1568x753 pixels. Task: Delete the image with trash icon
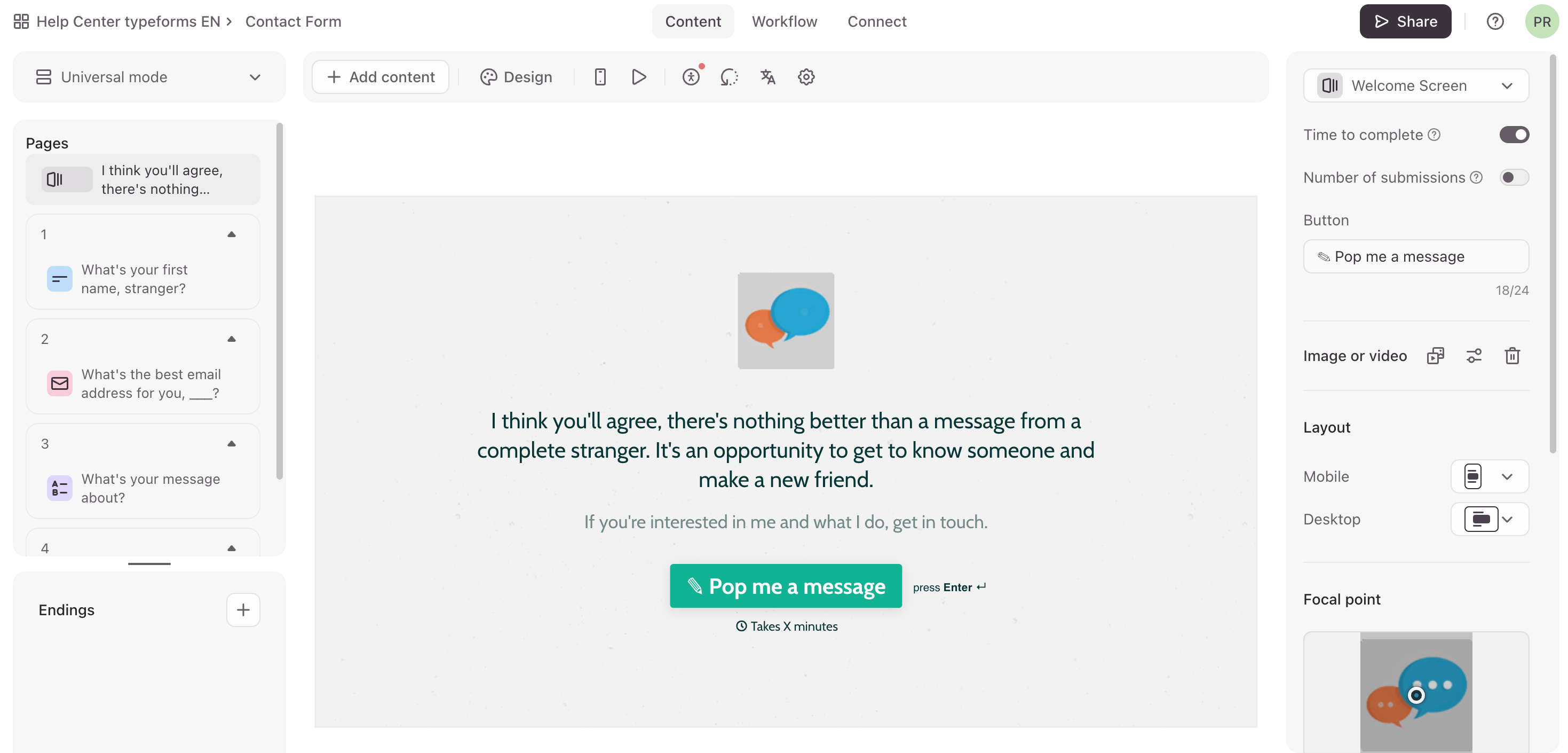pyautogui.click(x=1512, y=355)
